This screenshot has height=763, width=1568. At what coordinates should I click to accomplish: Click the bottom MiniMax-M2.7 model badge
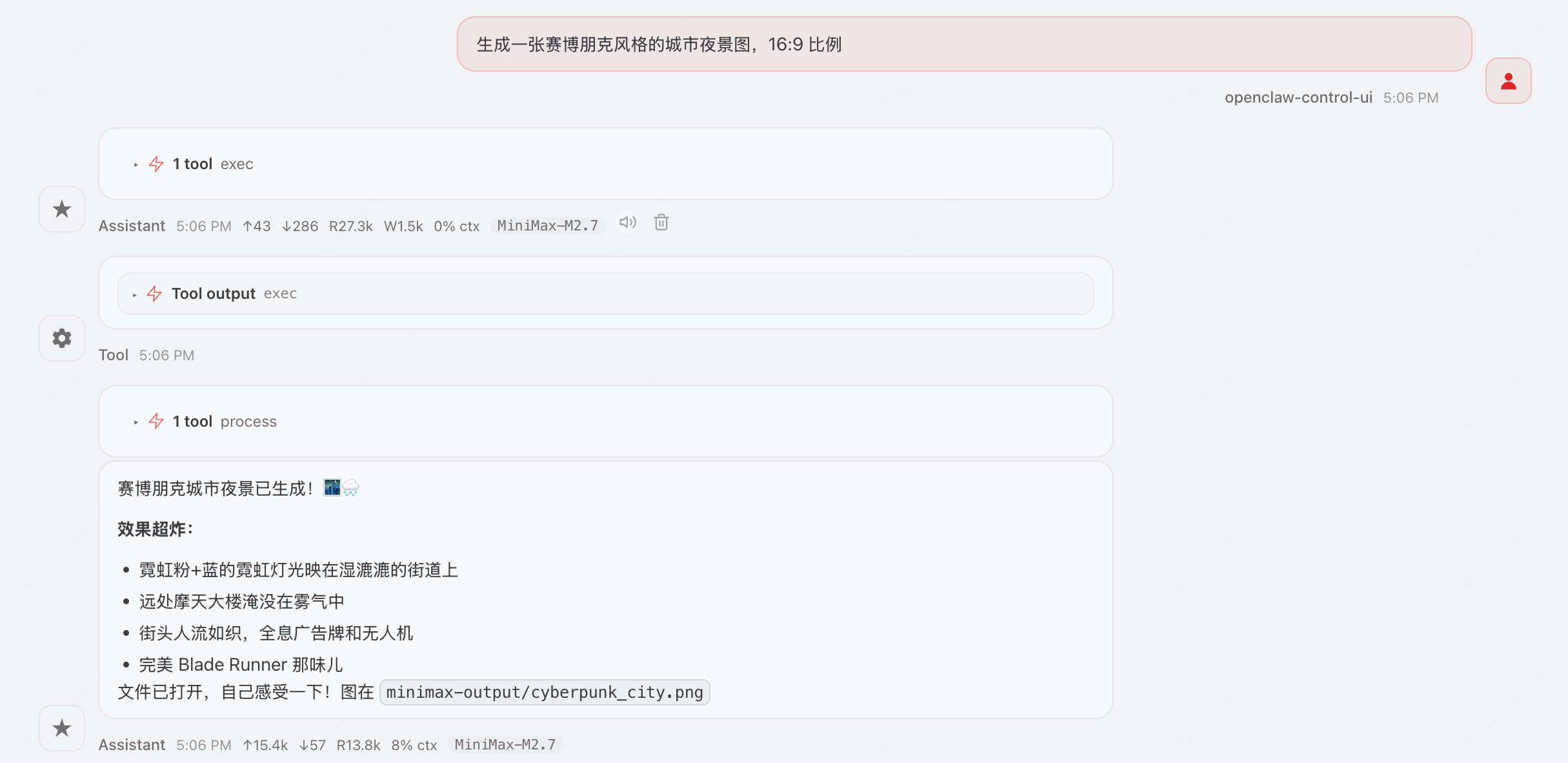505,745
